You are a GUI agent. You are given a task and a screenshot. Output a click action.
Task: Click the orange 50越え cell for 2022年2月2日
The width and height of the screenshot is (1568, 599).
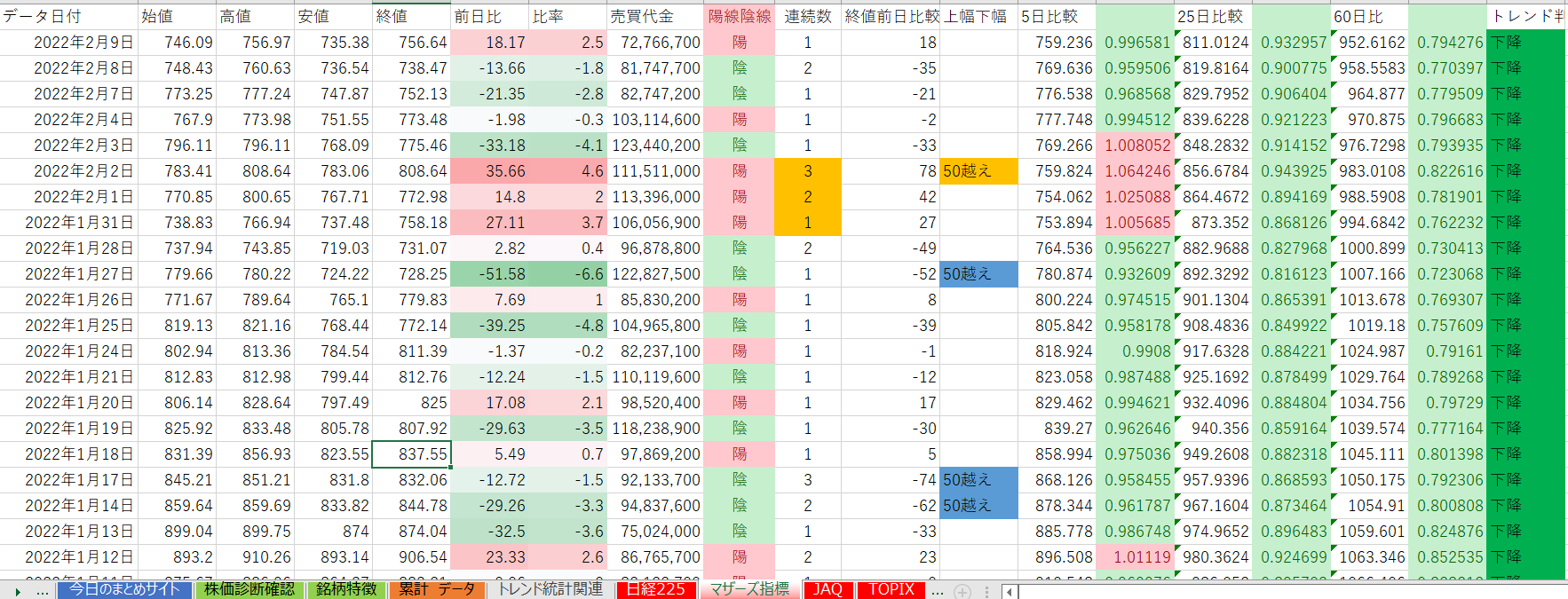pos(978,171)
